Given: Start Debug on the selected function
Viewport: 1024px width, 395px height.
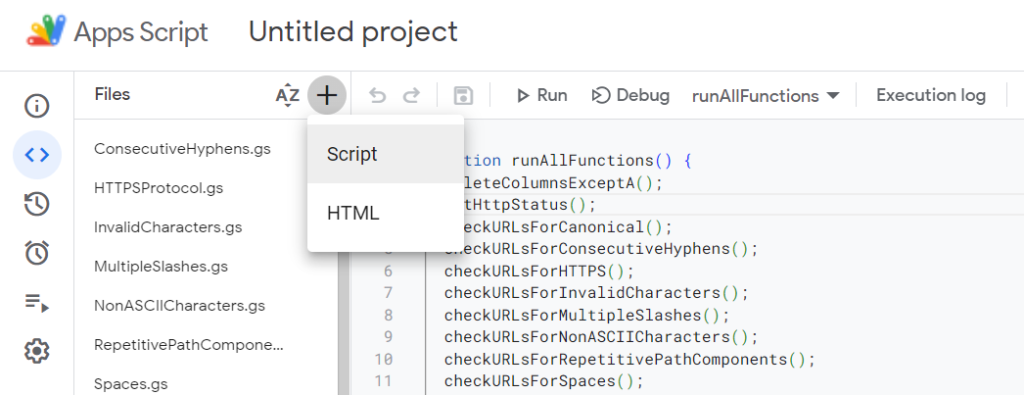Looking at the screenshot, I should pos(631,95).
